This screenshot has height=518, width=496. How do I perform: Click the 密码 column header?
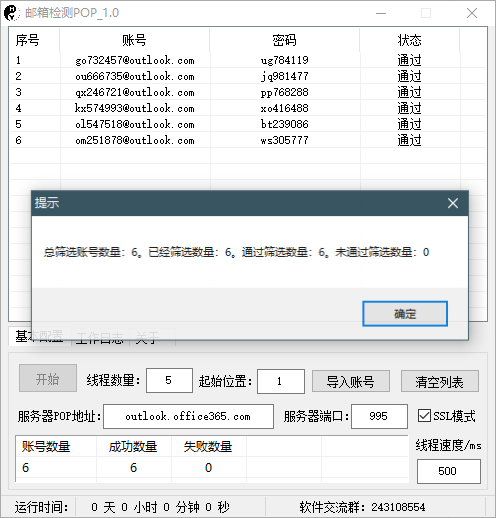click(284, 40)
